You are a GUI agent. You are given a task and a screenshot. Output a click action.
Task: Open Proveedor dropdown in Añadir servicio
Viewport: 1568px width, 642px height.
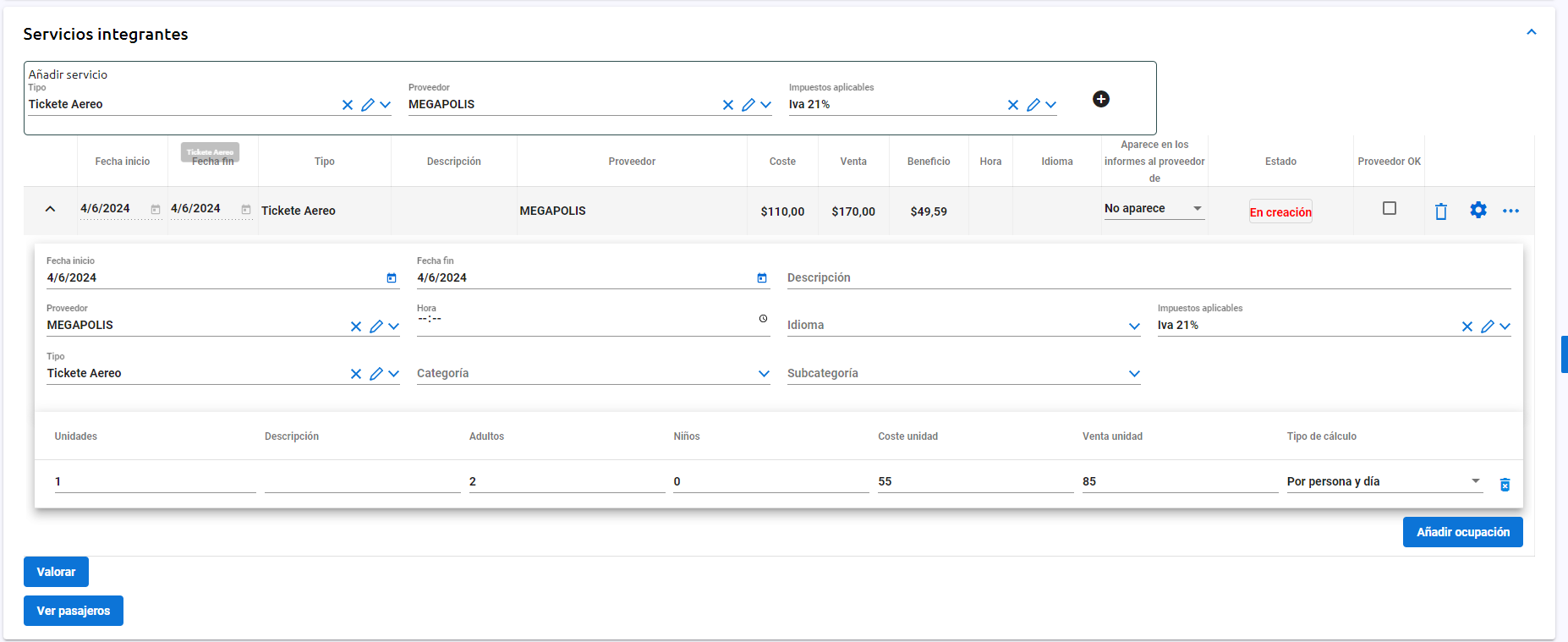[766, 105]
